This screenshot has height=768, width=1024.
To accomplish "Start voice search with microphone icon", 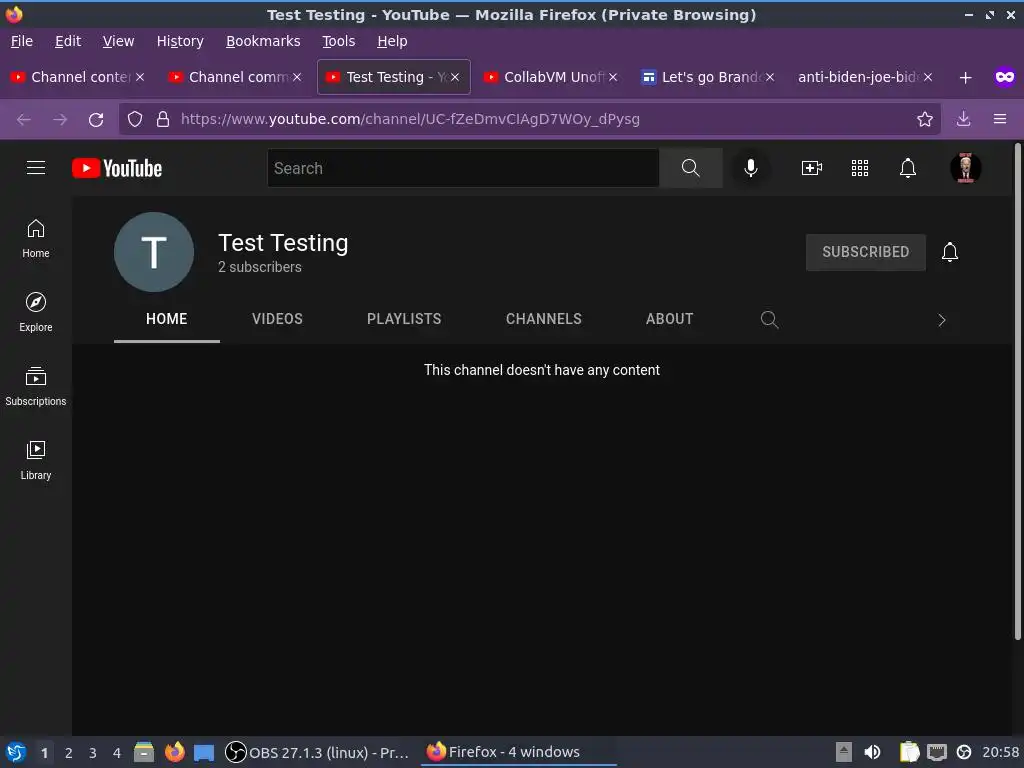I will point(751,168).
